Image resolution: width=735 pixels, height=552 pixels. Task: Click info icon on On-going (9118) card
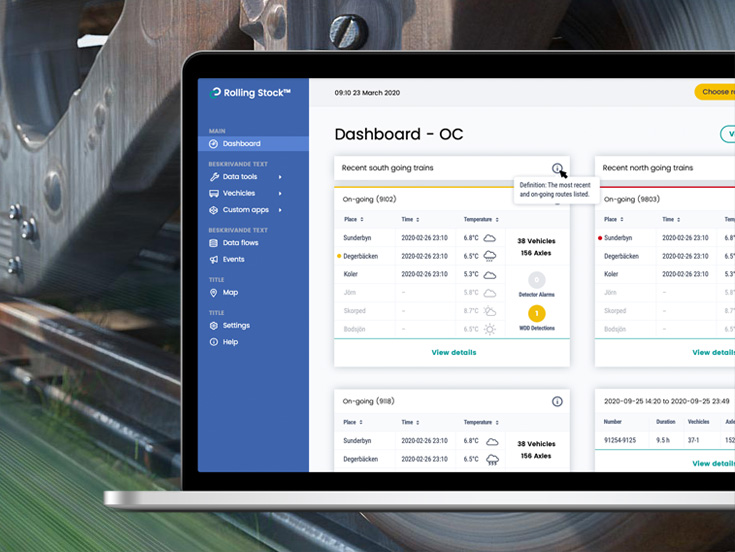coord(557,402)
